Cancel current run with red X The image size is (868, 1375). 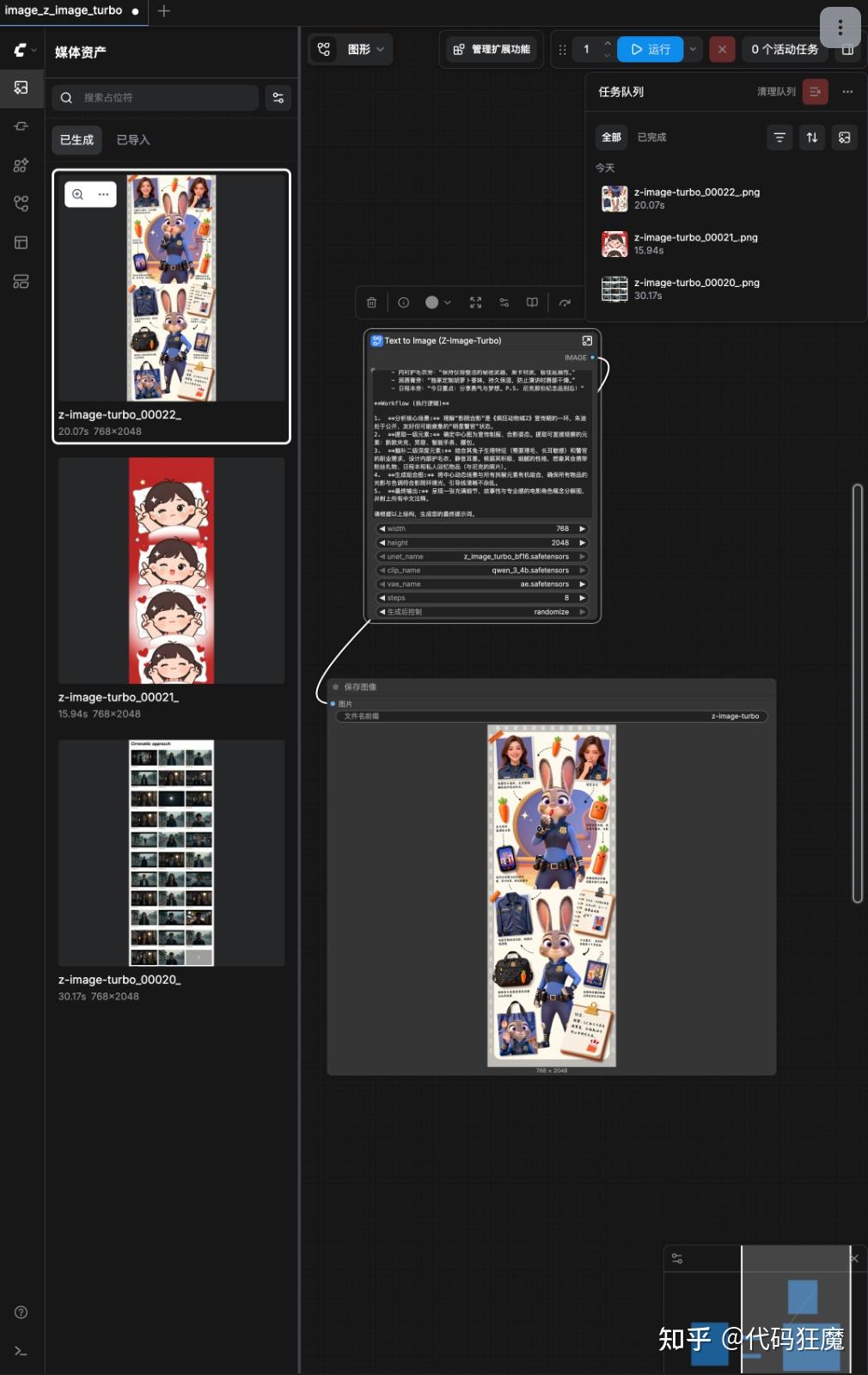pyautogui.click(x=722, y=49)
